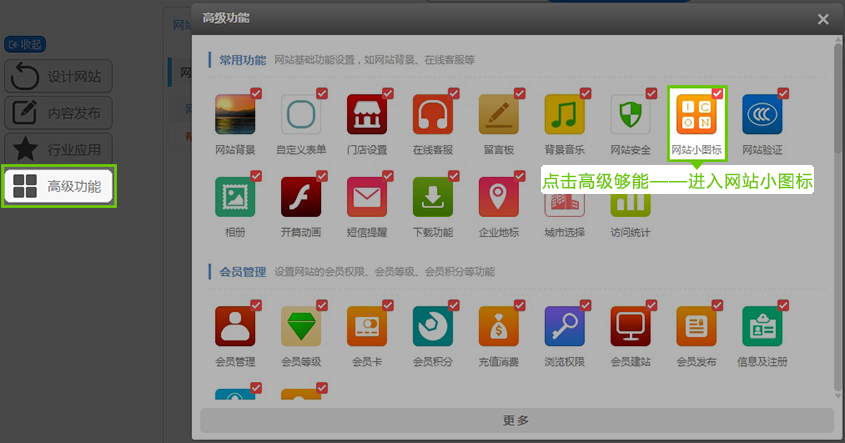Image resolution: width=845 pixels, height=443 pixels.
Task: Select 高级功能 in the left sidebar
Action: (x=58, y=186)
